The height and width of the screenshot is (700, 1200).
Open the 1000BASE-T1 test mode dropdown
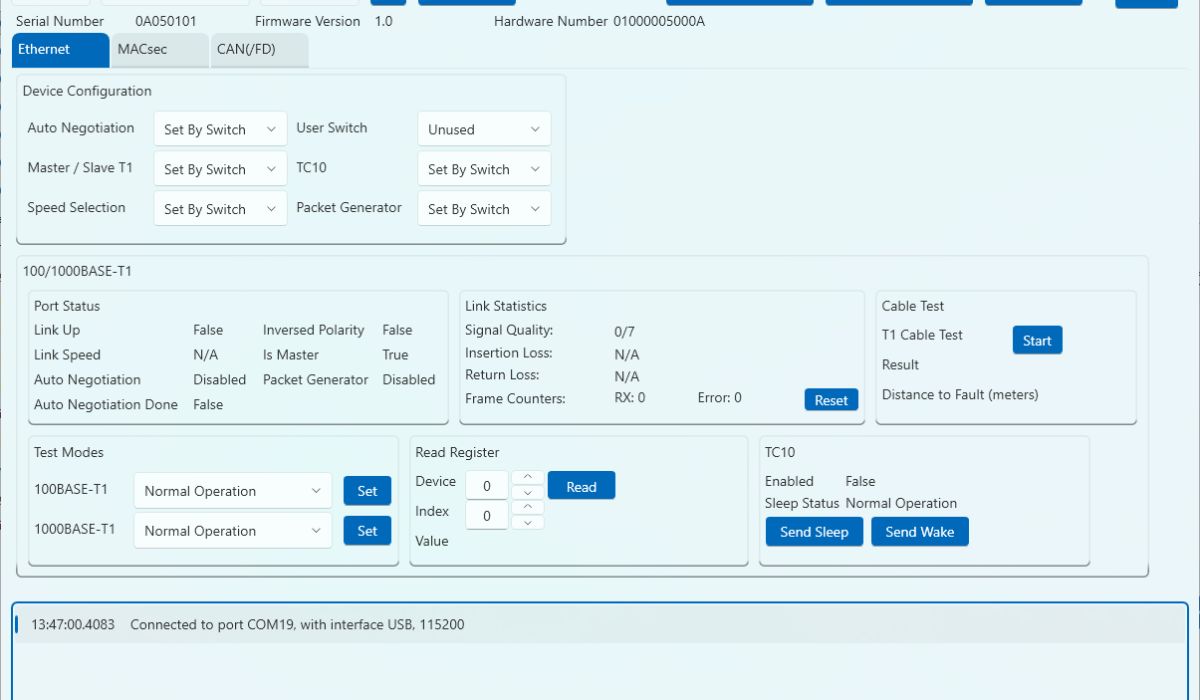(x=232, y=531)
